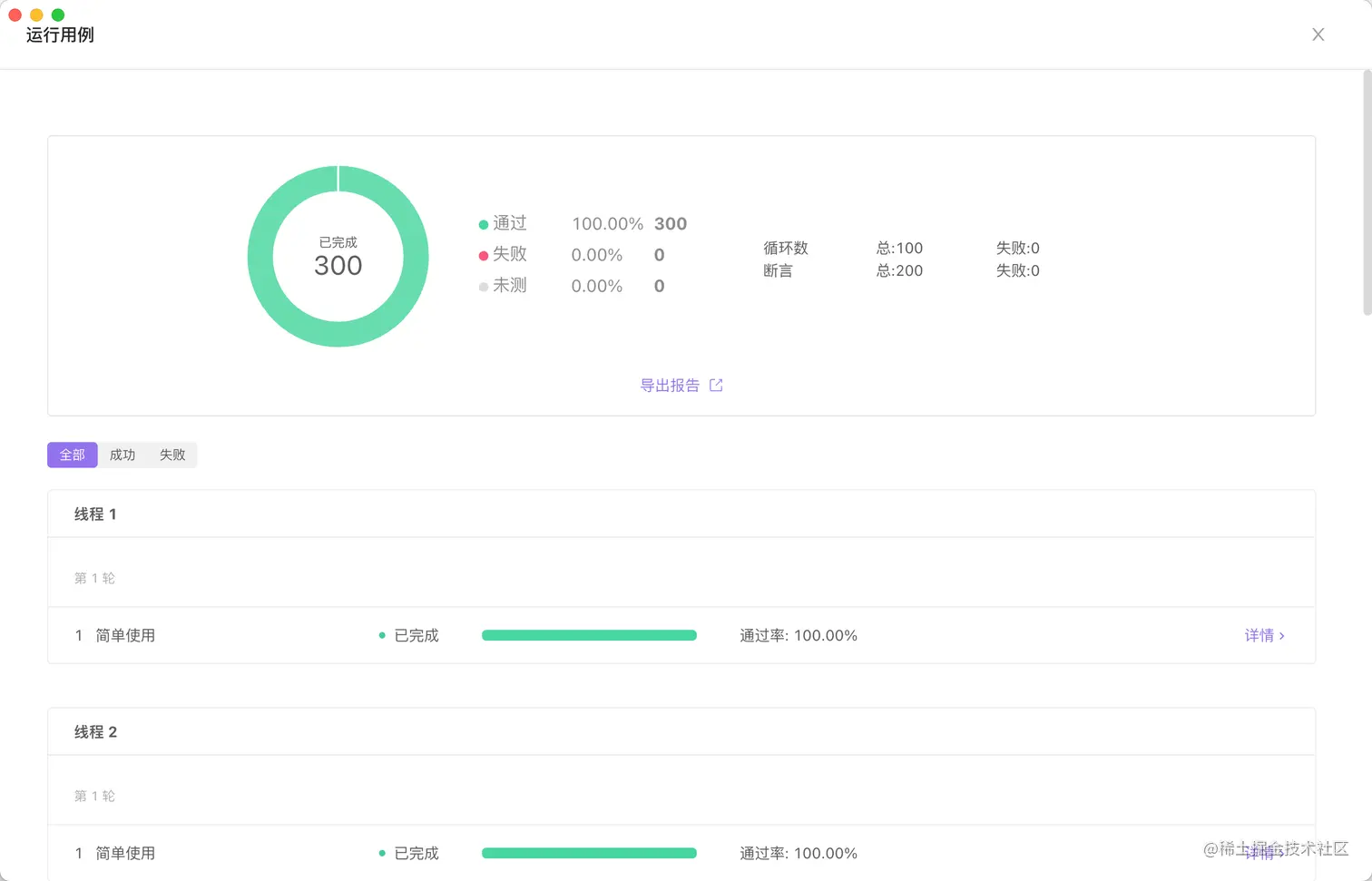Click the 总:200 assertion count value
Image resolution: width=1372 pixels, height=881 pixels.
[899, 270]
